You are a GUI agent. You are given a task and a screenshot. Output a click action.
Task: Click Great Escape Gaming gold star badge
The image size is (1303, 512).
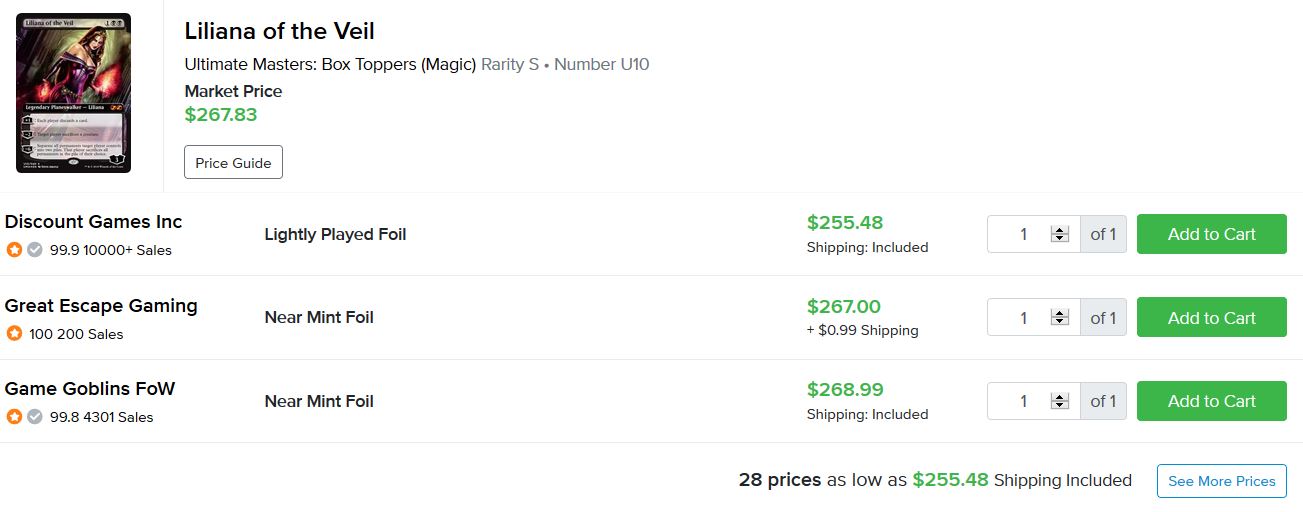pyautogui.click(x=14, y=334)
